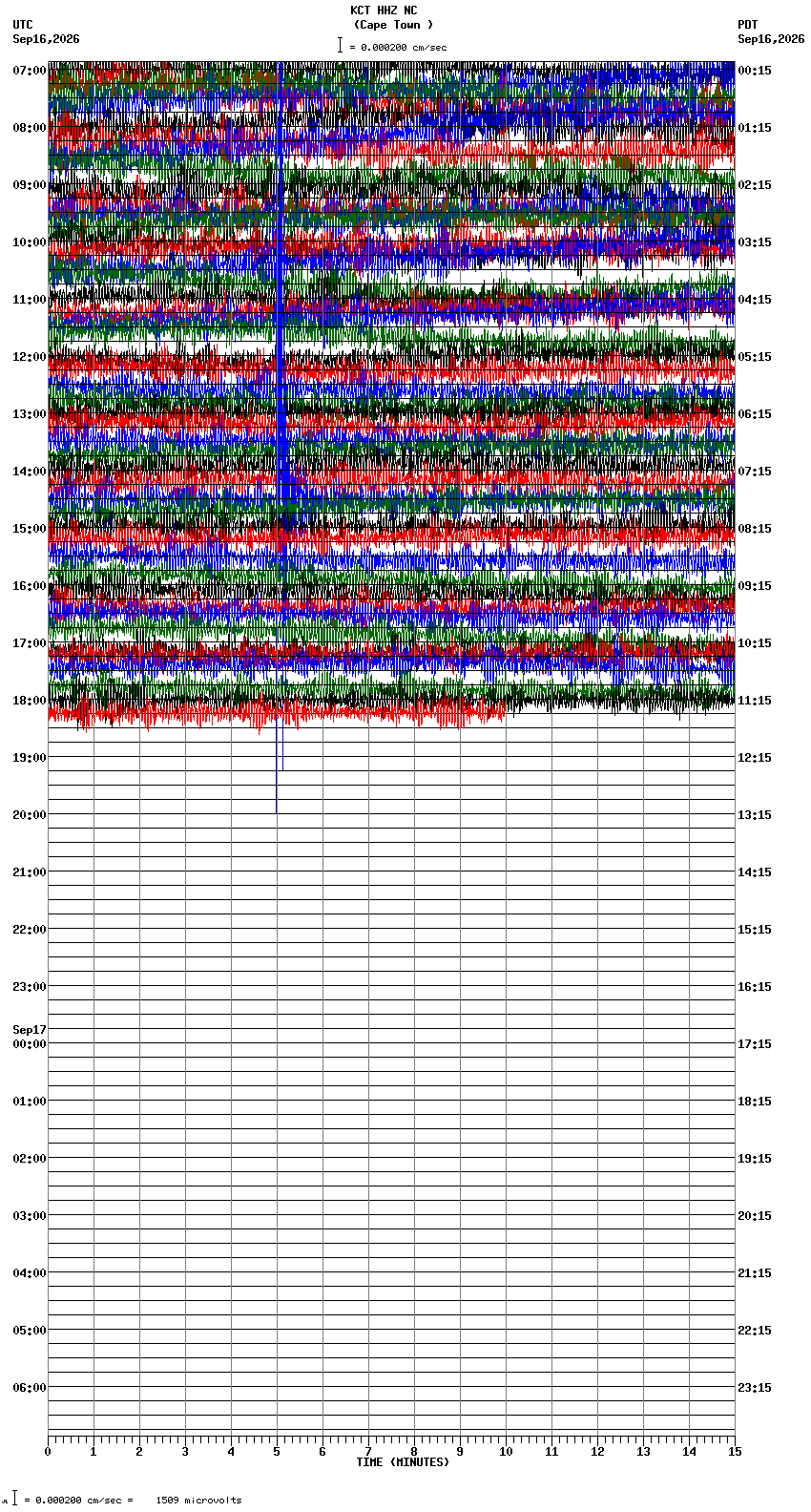Click the 15:00 UTC row label
The image size is (811, 1512).
point(29,529)
